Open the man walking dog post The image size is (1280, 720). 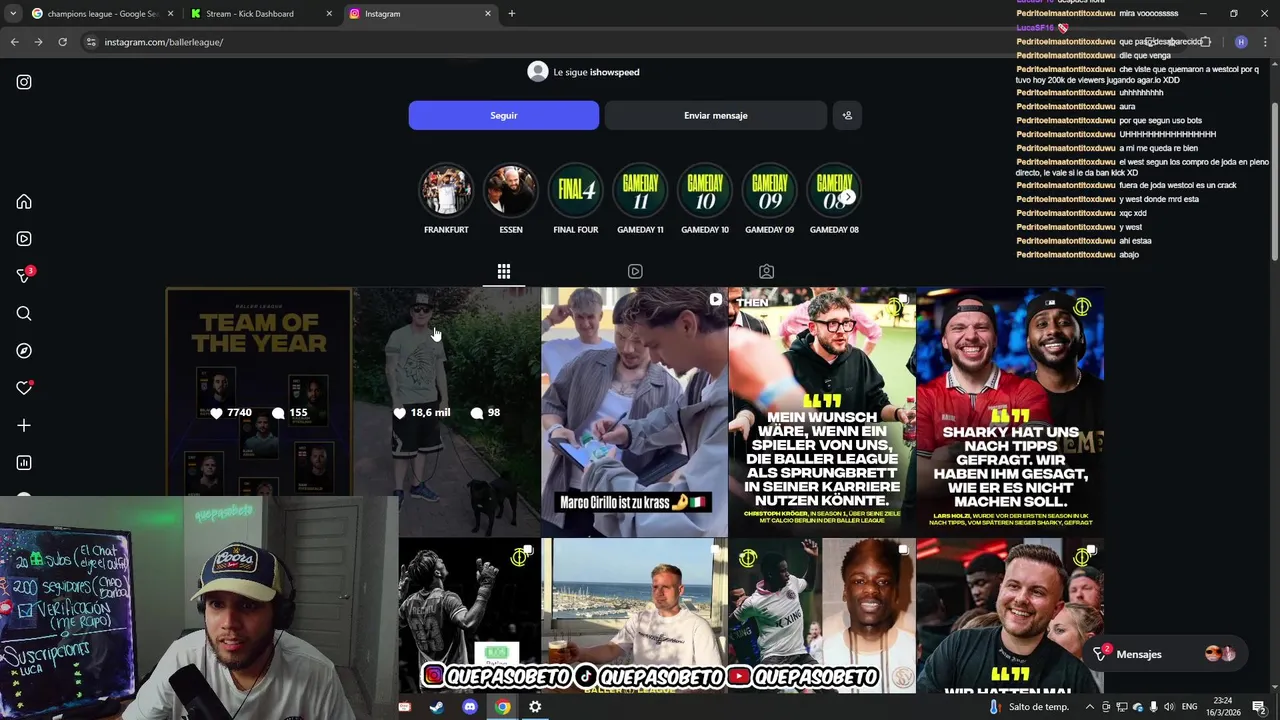point(447,412)
